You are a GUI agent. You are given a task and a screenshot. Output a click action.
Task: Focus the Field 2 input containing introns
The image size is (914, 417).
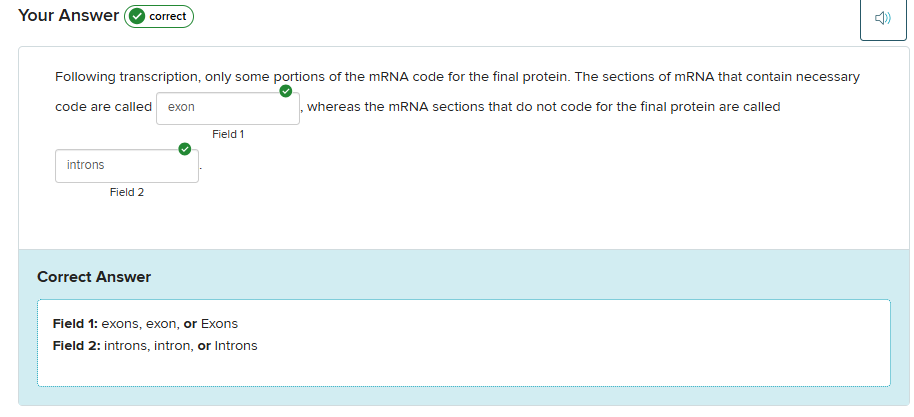point(127,165)
